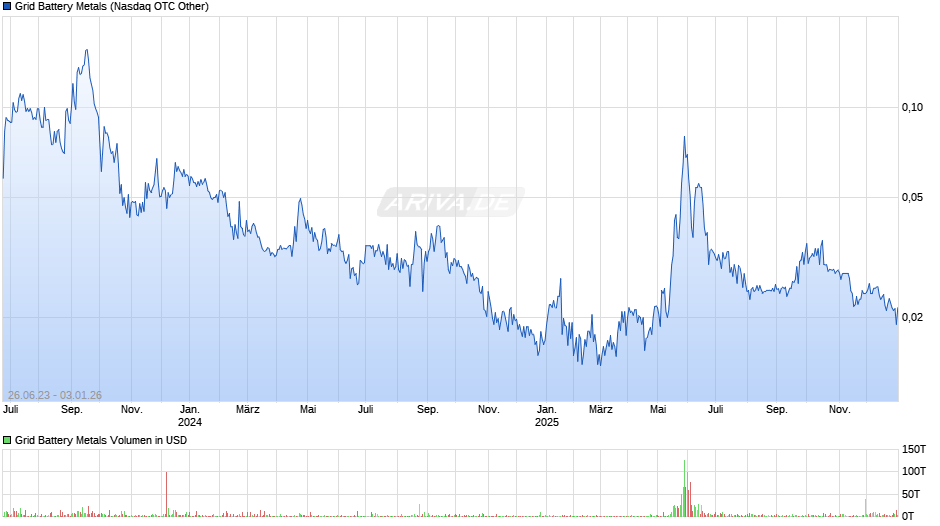Click the blue Grid Battery Metals legend square
The image size is (940, 526).
(x=7, y=7)
